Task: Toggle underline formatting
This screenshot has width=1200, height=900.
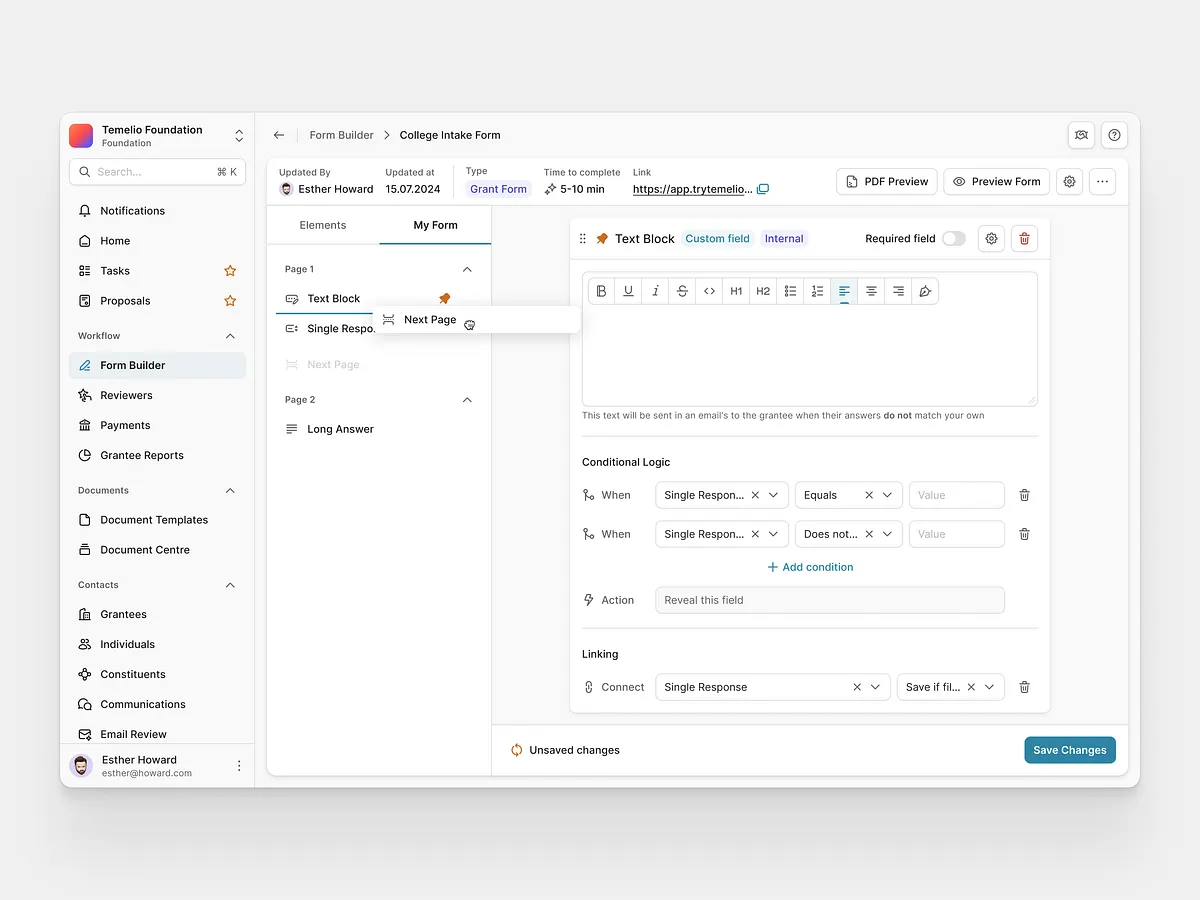Action: pos(628,291)
